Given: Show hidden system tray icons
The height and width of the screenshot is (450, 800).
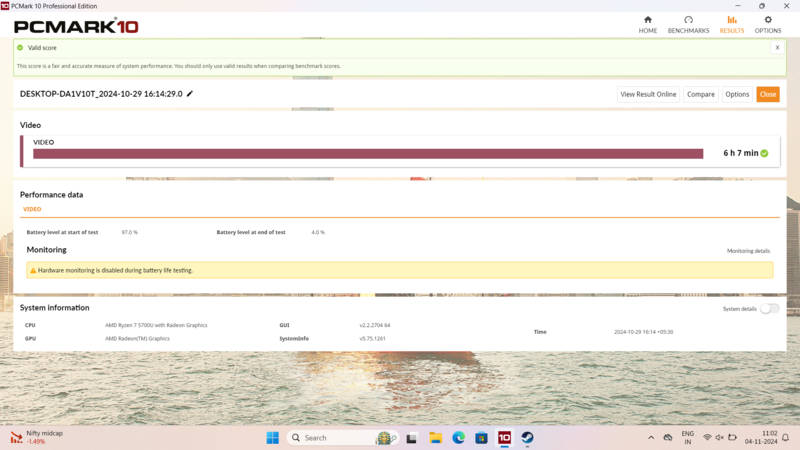Looking at the screenshot, I should tap(651, 437).
